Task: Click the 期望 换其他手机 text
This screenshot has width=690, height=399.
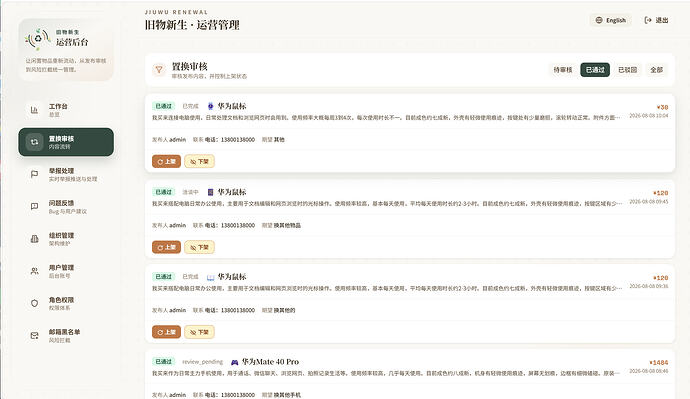Action: [281, 395]
